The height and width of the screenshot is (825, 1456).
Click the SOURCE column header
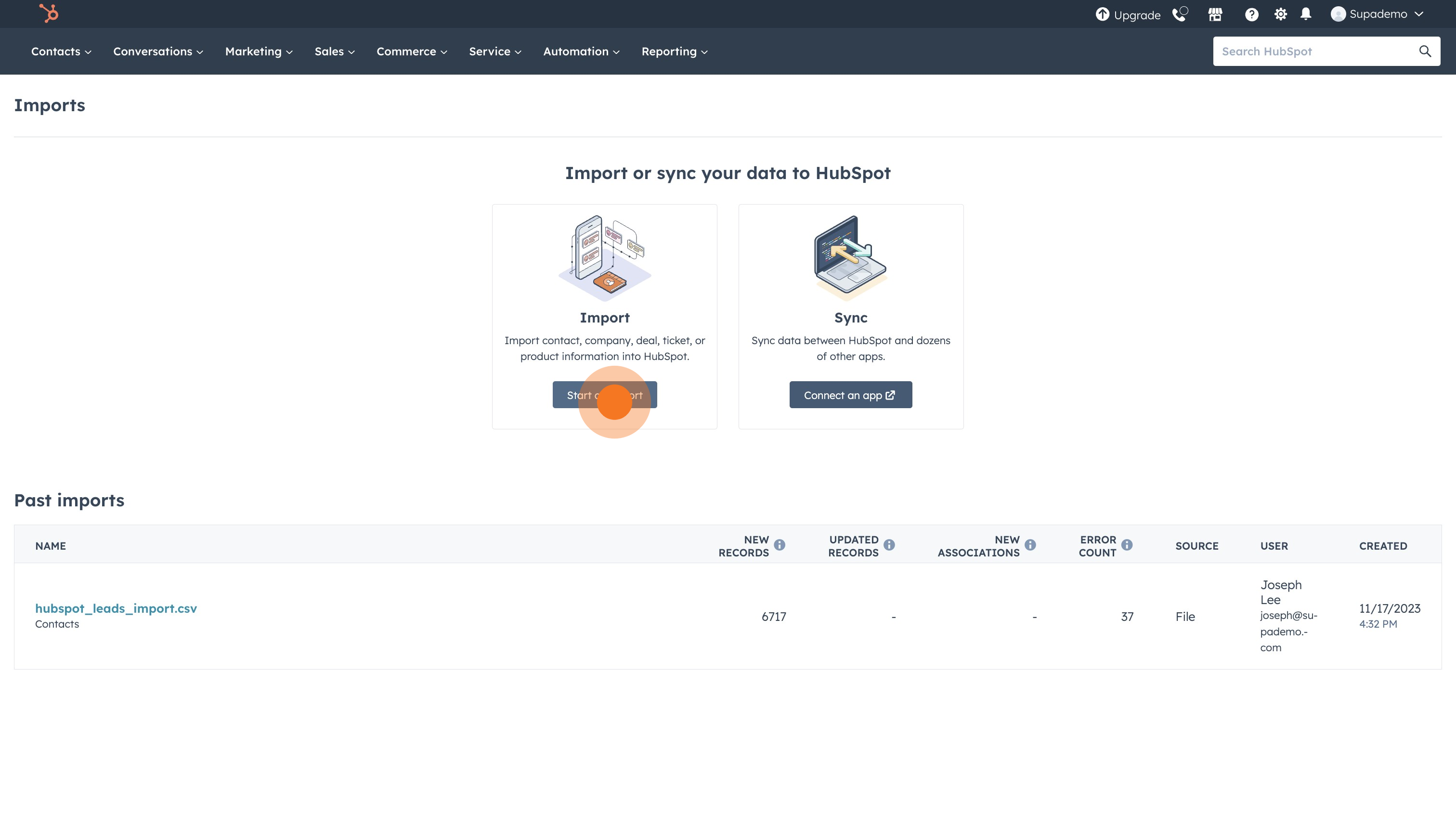[x=1196, y=546]
